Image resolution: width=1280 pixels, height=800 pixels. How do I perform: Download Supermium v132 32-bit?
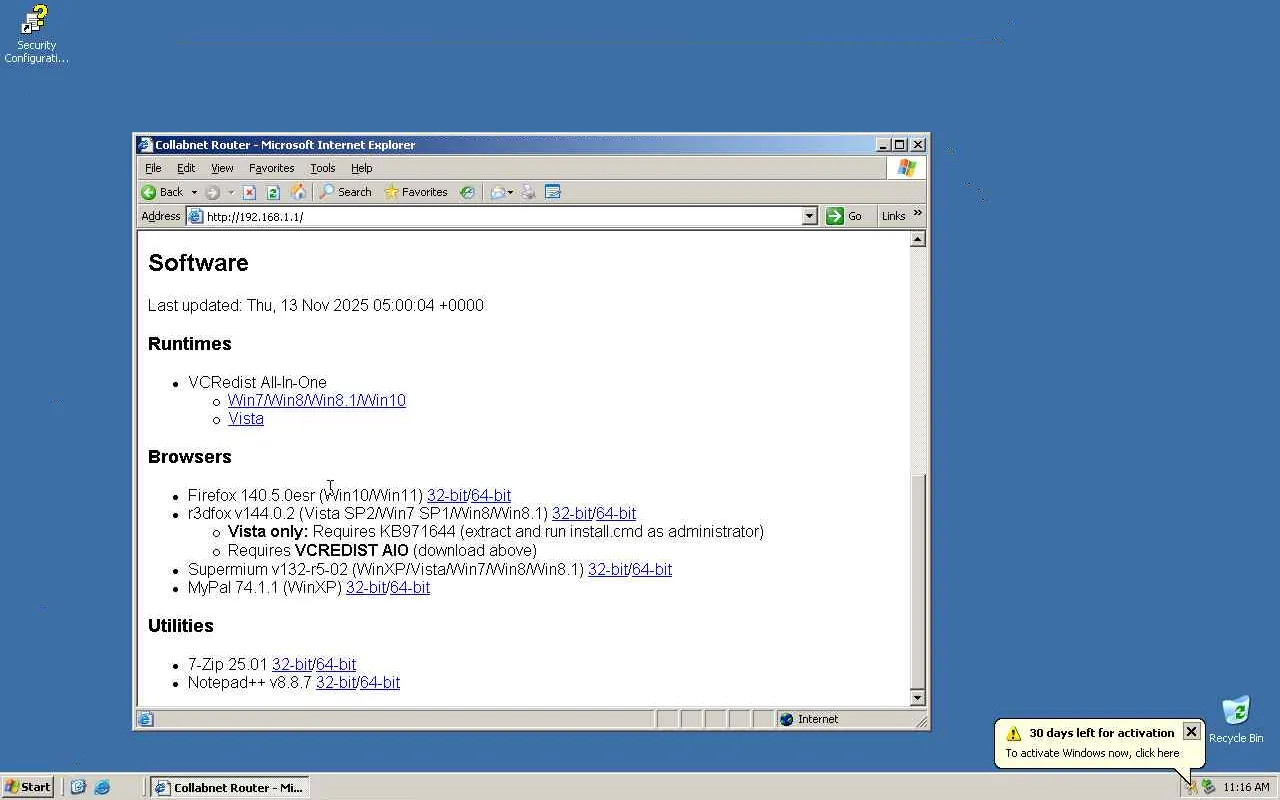[608, 570]
